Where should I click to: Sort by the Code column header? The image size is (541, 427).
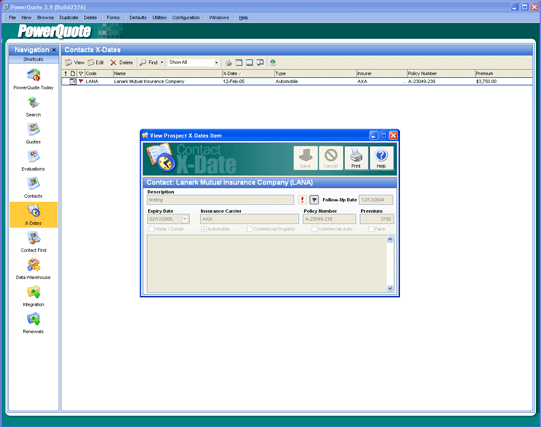[x=99, y=73]
